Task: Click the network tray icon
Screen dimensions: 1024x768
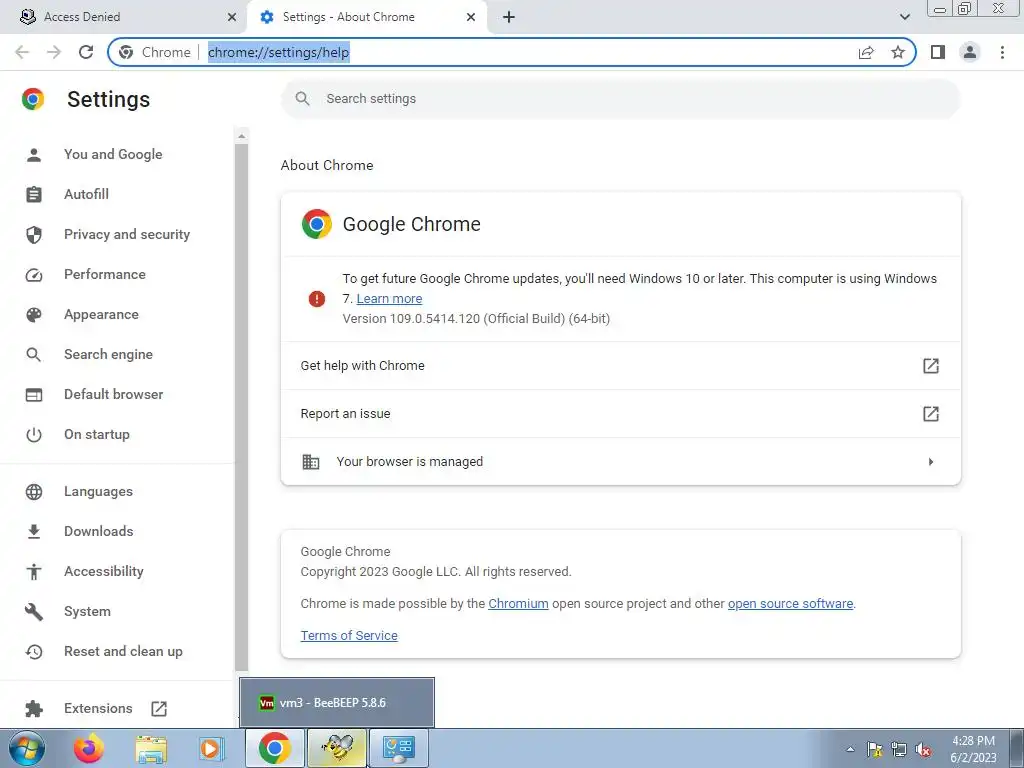Action: pos(899,749)
